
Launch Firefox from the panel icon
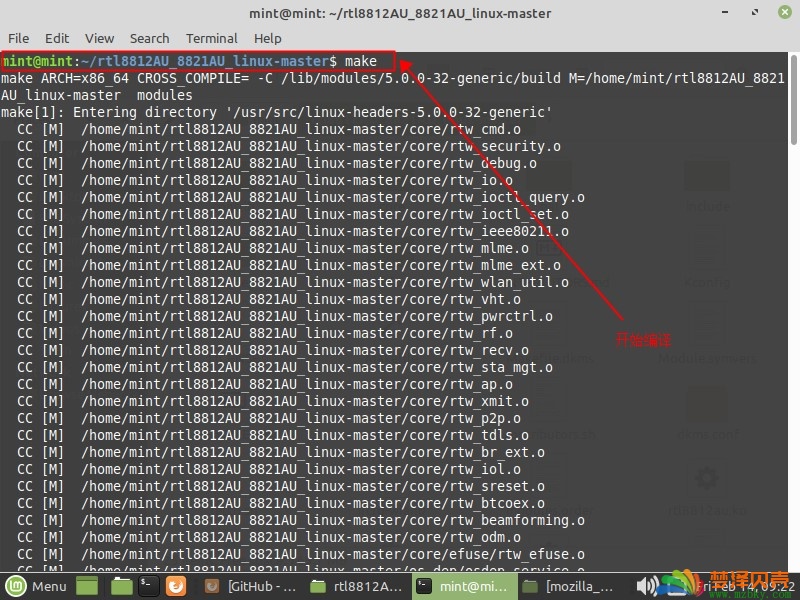click(176, 586)
